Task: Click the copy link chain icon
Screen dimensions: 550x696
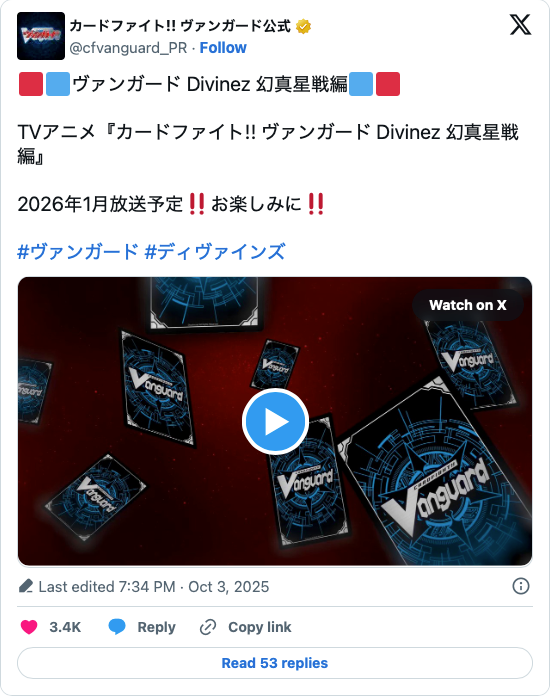Action: click(208, 627)
